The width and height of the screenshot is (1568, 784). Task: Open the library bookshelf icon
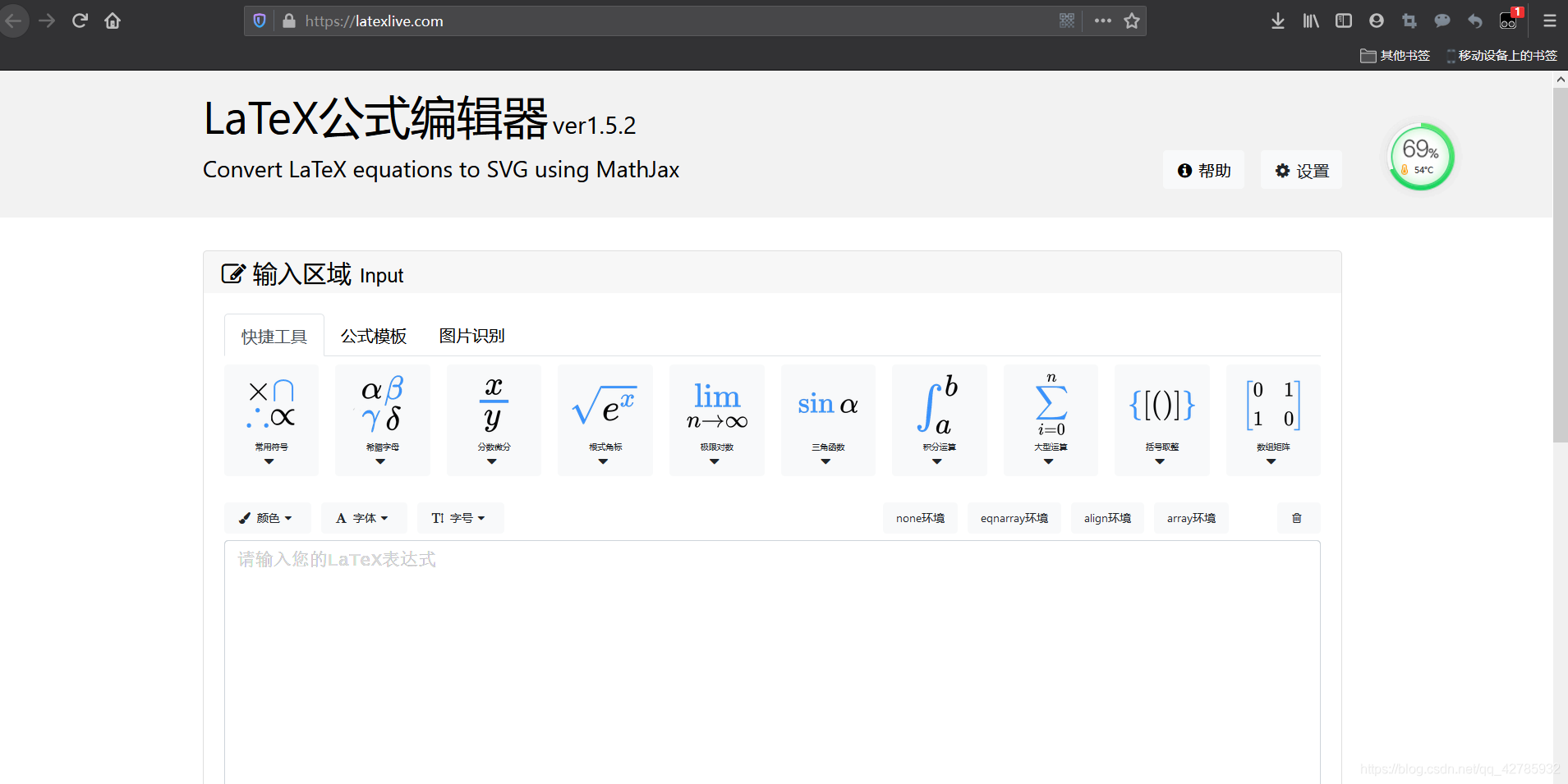tap(1311, 21)
